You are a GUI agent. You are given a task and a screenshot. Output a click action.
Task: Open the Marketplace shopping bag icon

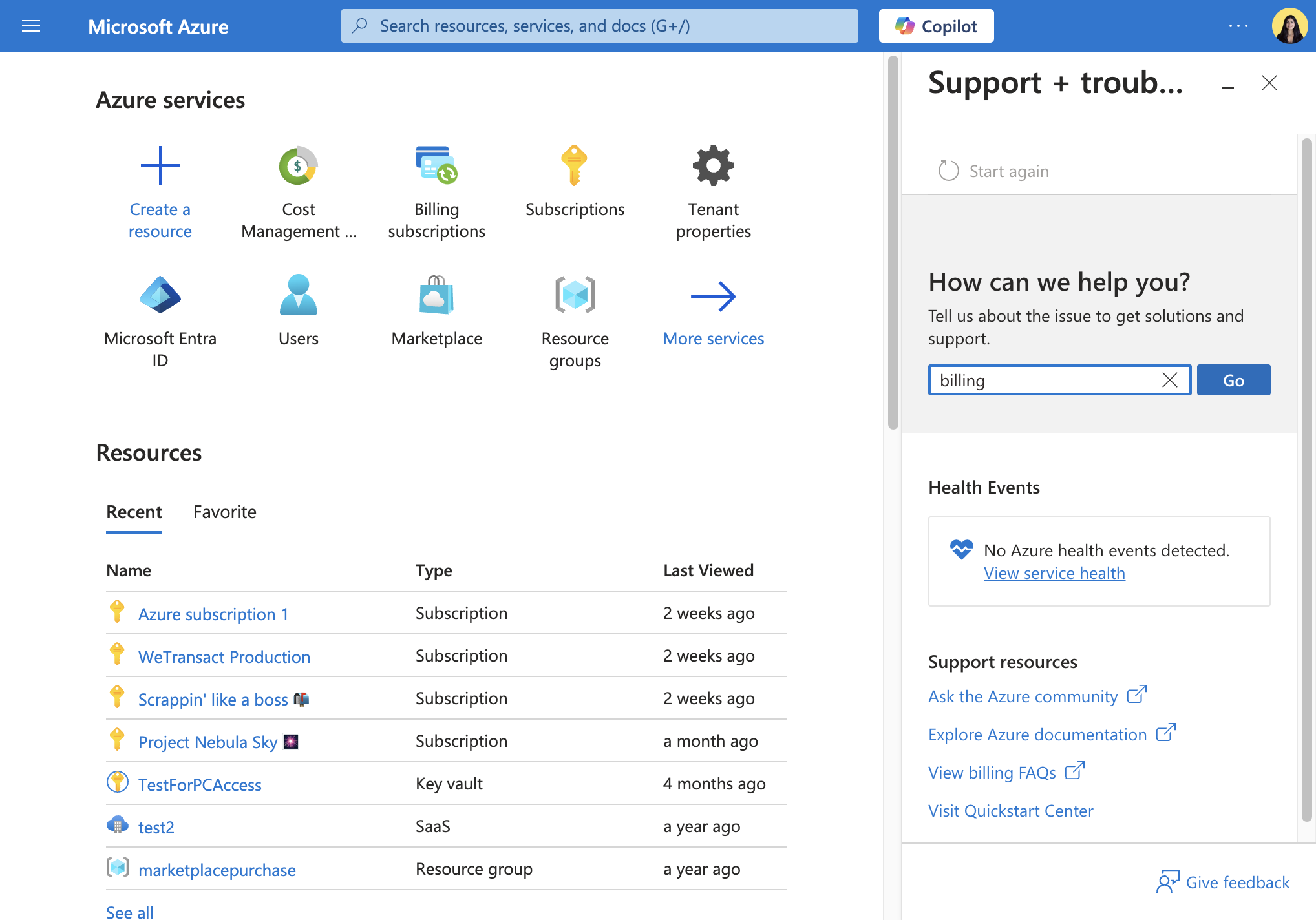(x=436, y=295)
